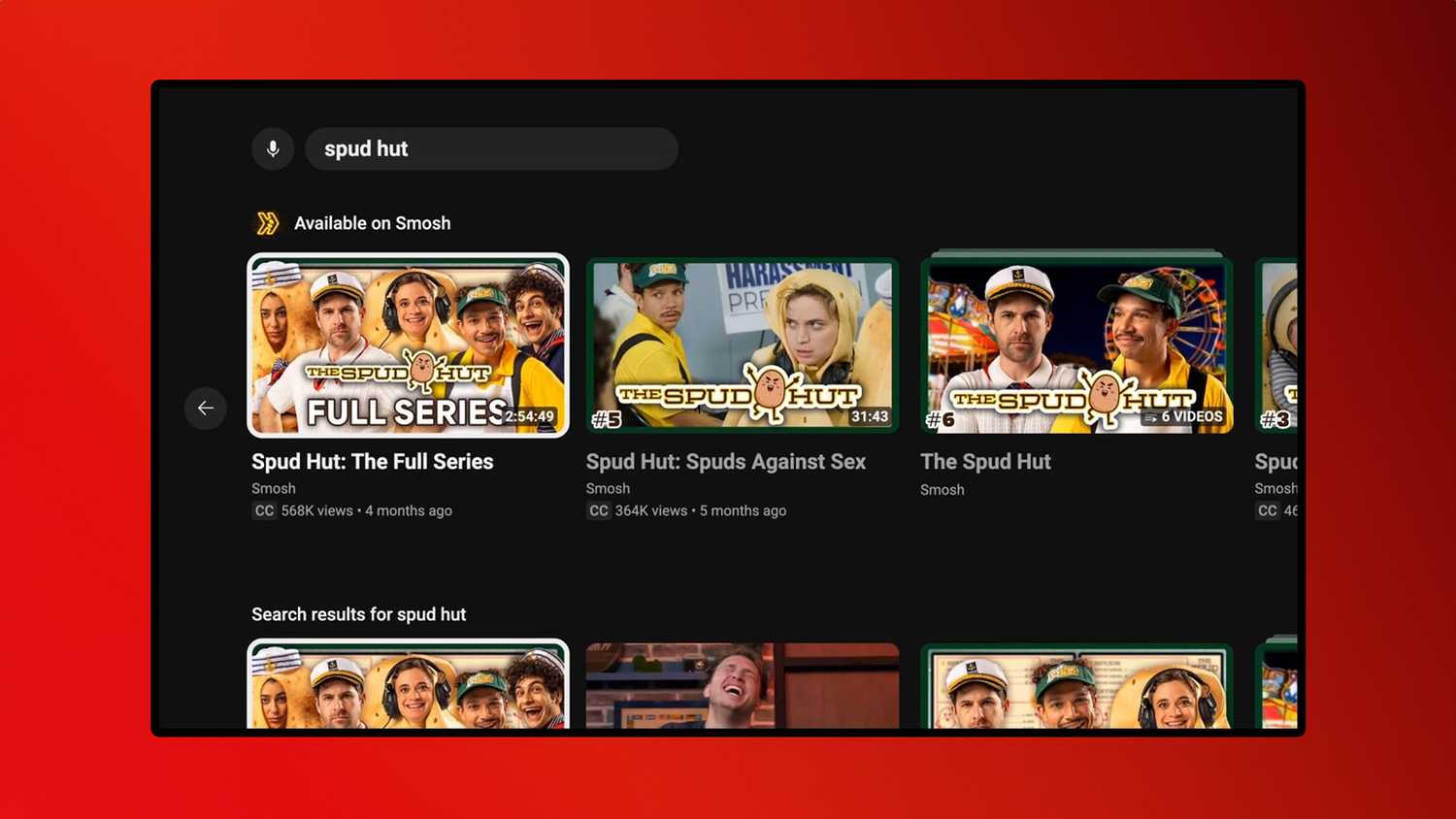Open the Smosh channel under Spuds Against Sex

[x=608, y=488]
